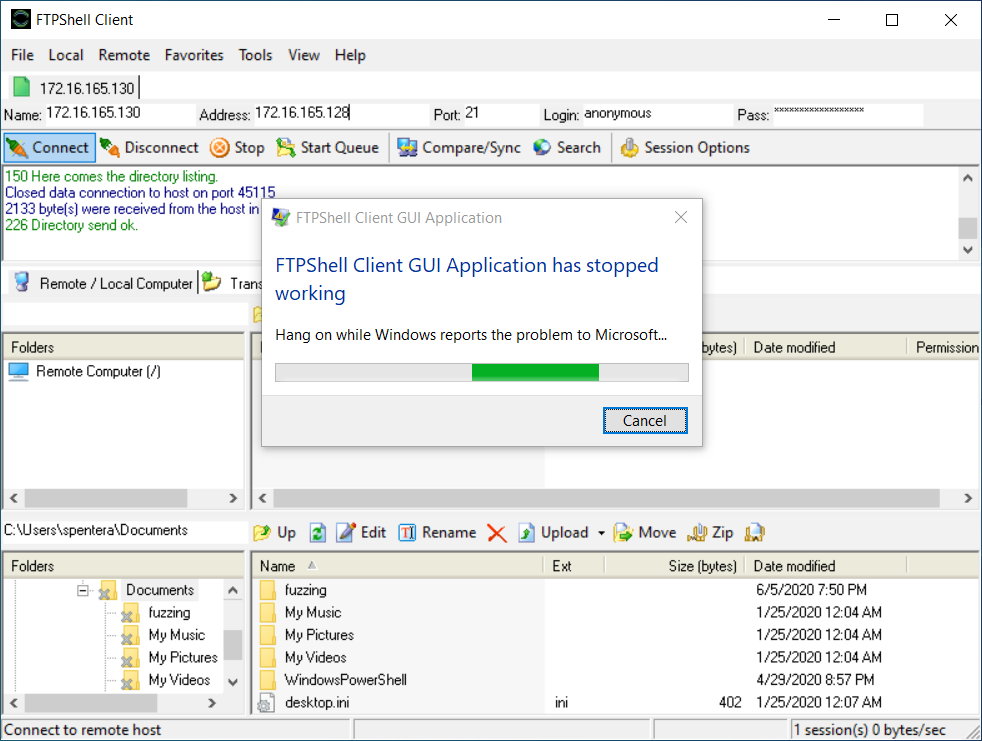Delete selected item using red X
The width and height of the screenshot is (982, 741).
(x=497, y=533)
